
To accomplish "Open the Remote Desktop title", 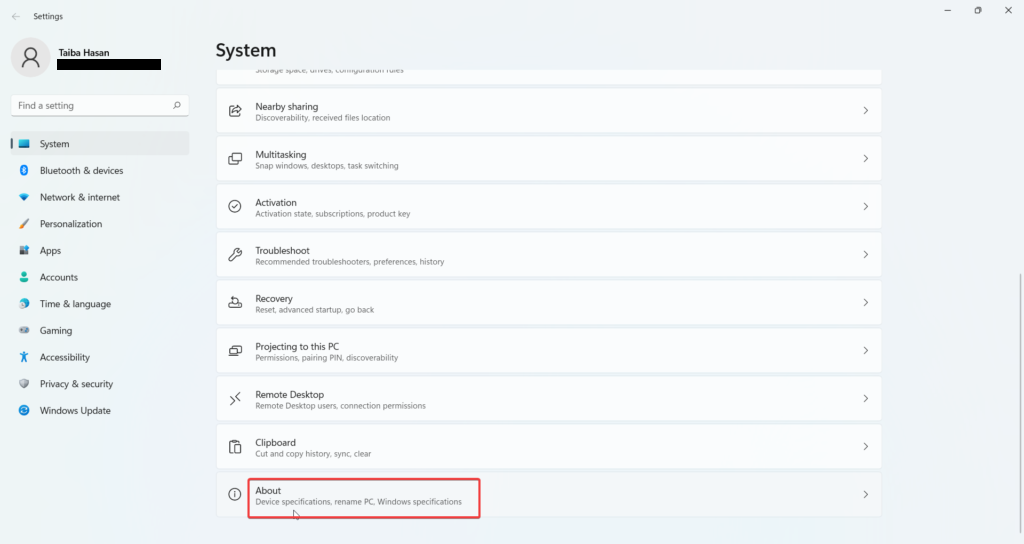I will point(289,394).
